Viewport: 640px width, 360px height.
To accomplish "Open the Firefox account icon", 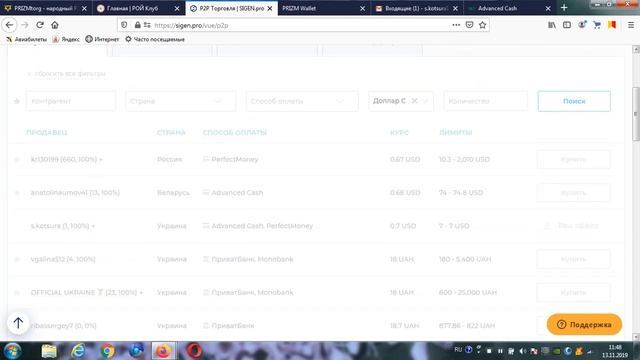I will pos(582,25).
